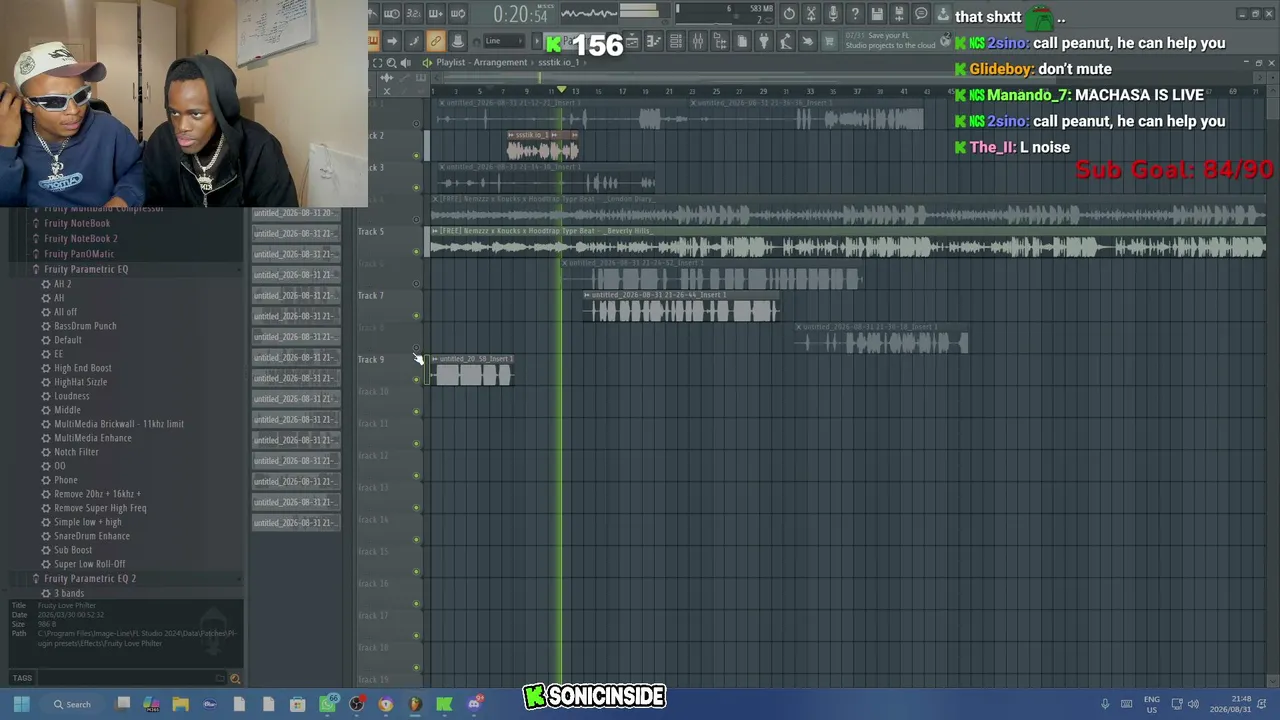Open the one-click audio recording microphone icon
Screen dimensions: 1280x720
point(833,14)
